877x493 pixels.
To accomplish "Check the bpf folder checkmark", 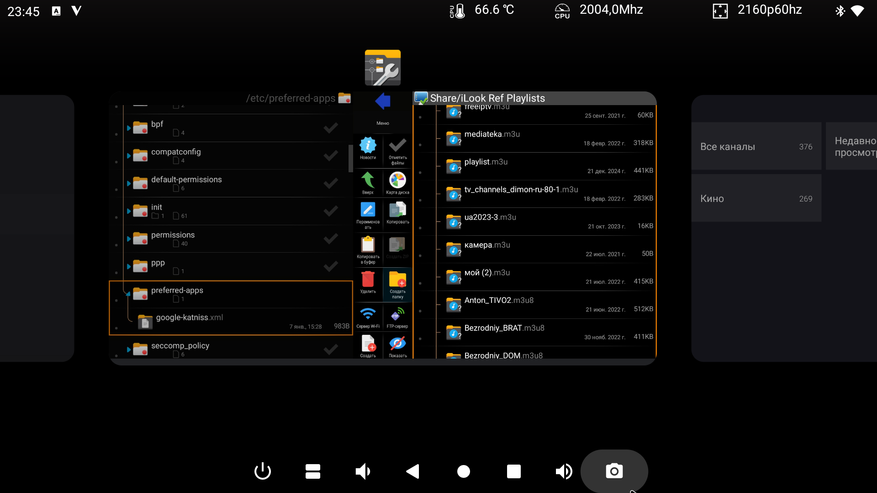I will point(331,128).
